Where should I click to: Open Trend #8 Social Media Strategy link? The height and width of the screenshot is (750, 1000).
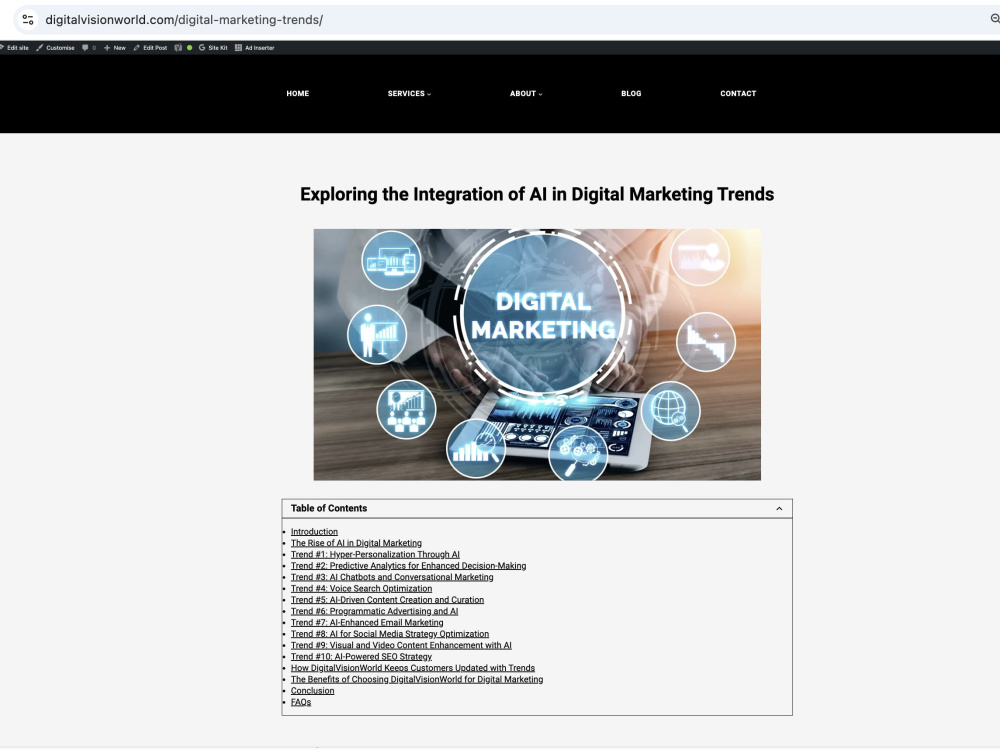coord(390,634)
